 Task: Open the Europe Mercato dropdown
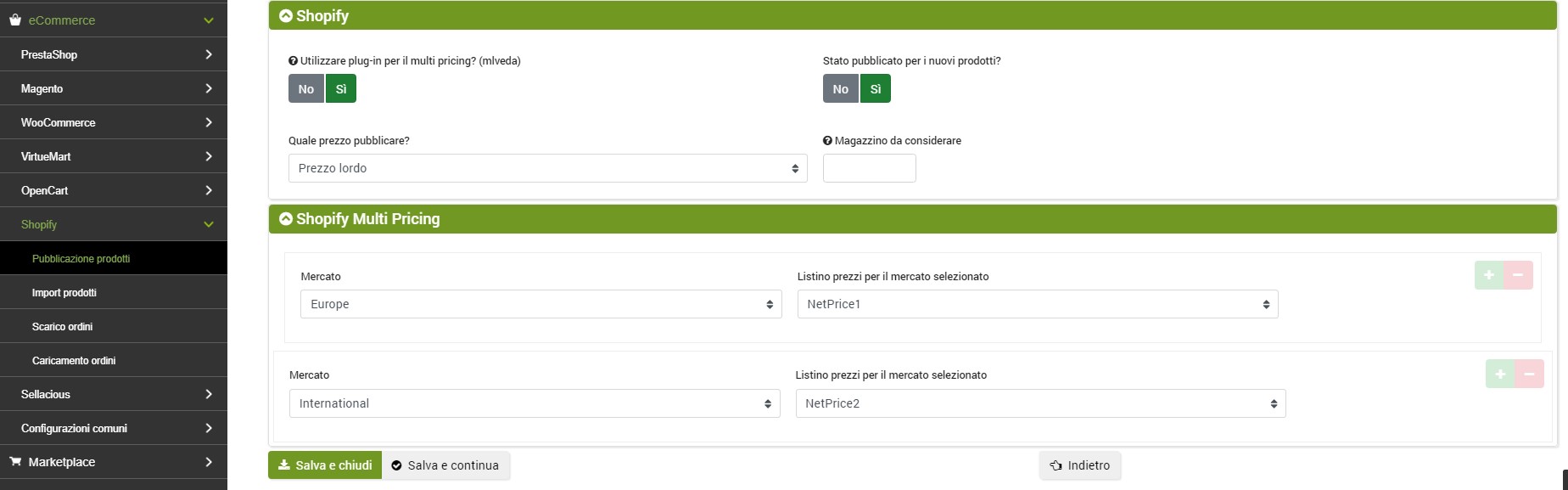tap(540, 304)
